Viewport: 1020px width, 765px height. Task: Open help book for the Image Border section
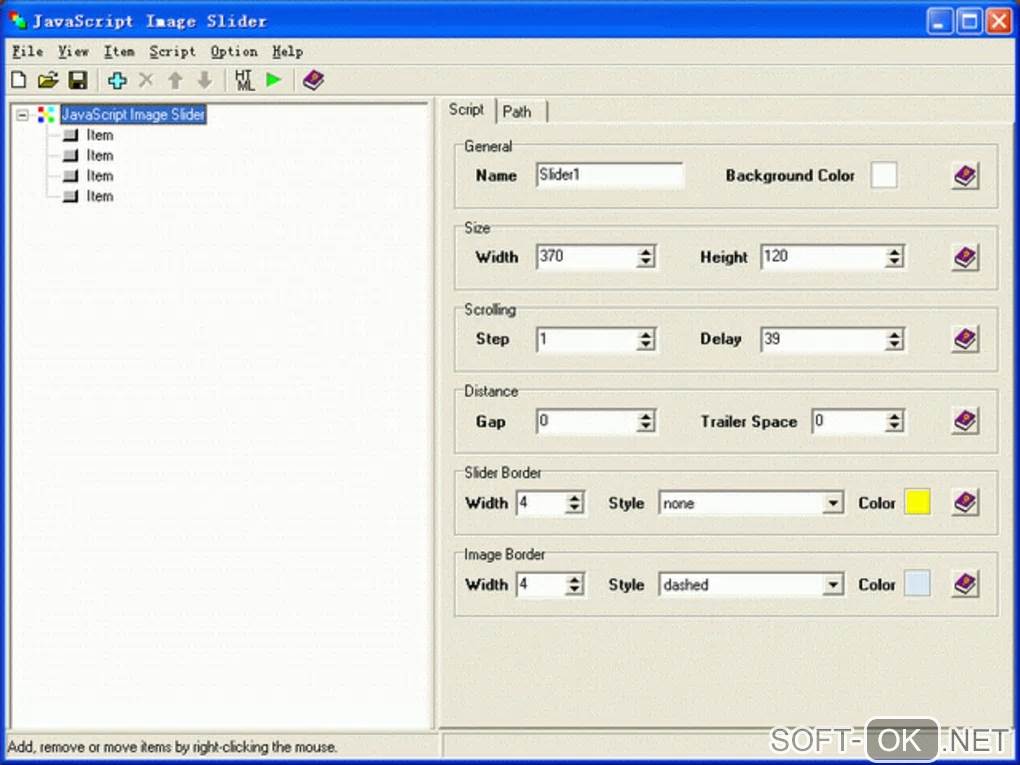[965, 584]
